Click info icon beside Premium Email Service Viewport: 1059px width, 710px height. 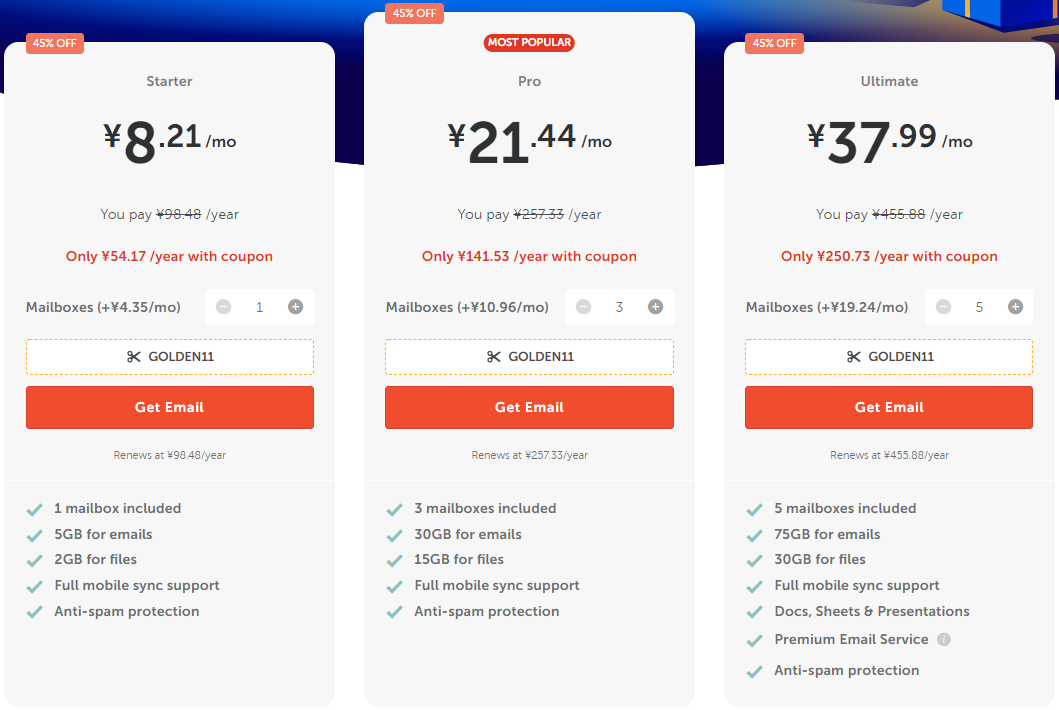click(x=944, y=640)
